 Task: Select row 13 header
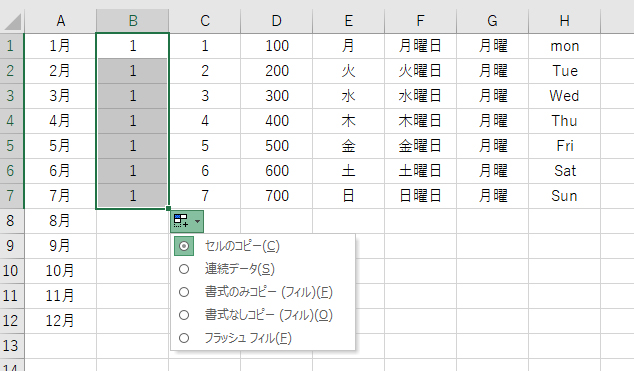pos(12,346)
